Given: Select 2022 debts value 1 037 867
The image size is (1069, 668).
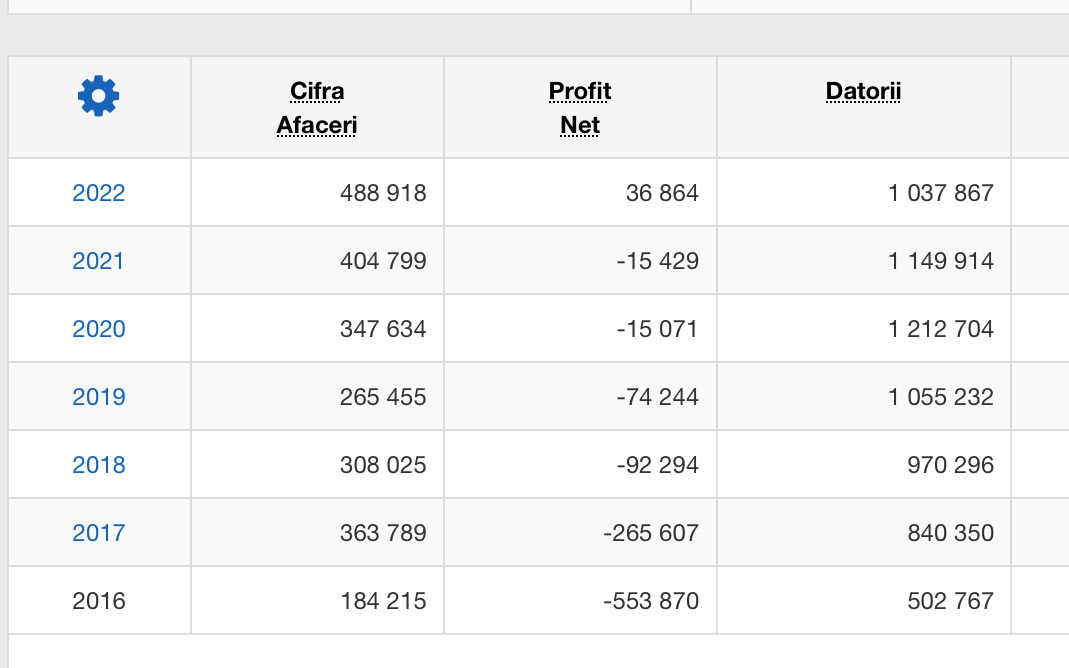Looking at the screenshot, I should (940, 193).
